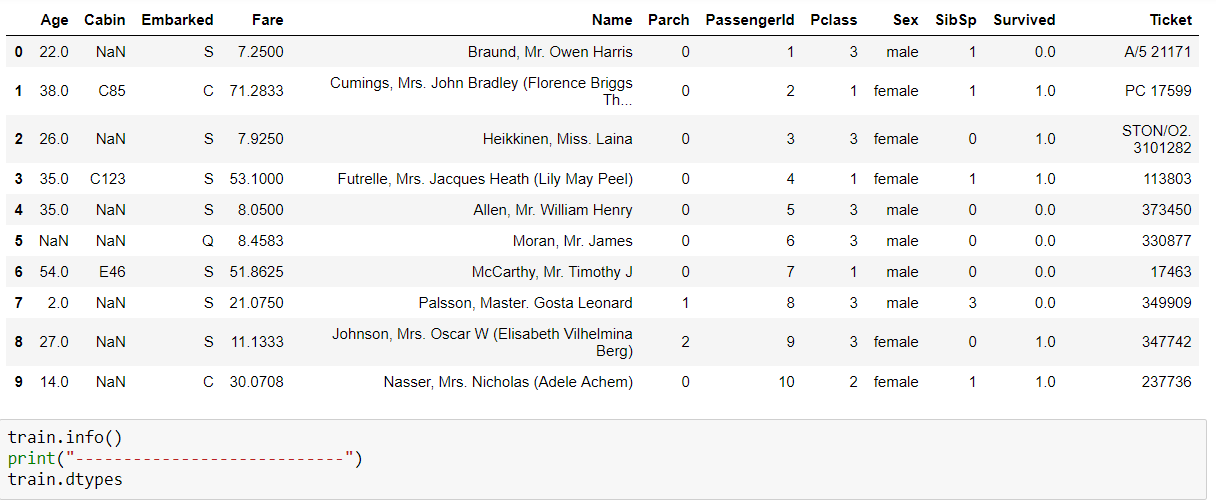Select the Ticket column header
The width and height of the screenshot is (1216, 503).
pyautogui.click(x=1171, y=20)
